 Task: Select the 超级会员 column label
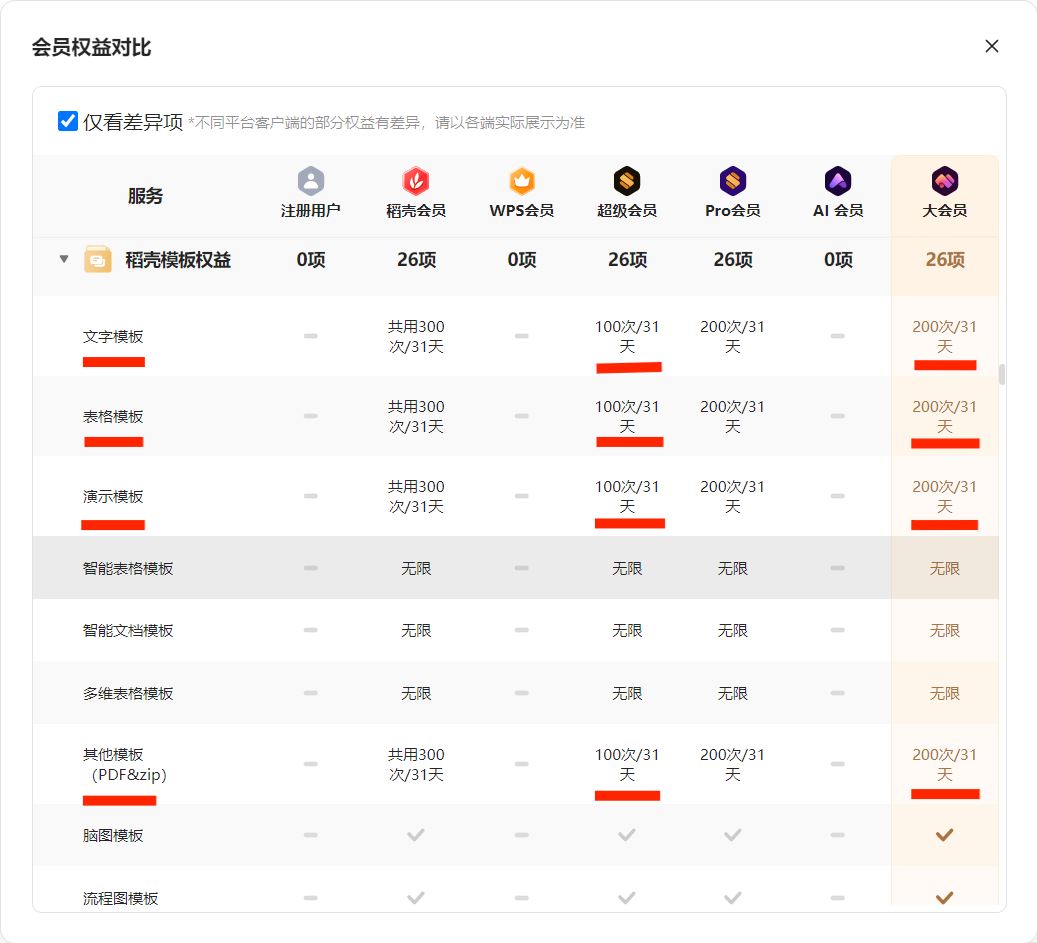coord(627,211)
